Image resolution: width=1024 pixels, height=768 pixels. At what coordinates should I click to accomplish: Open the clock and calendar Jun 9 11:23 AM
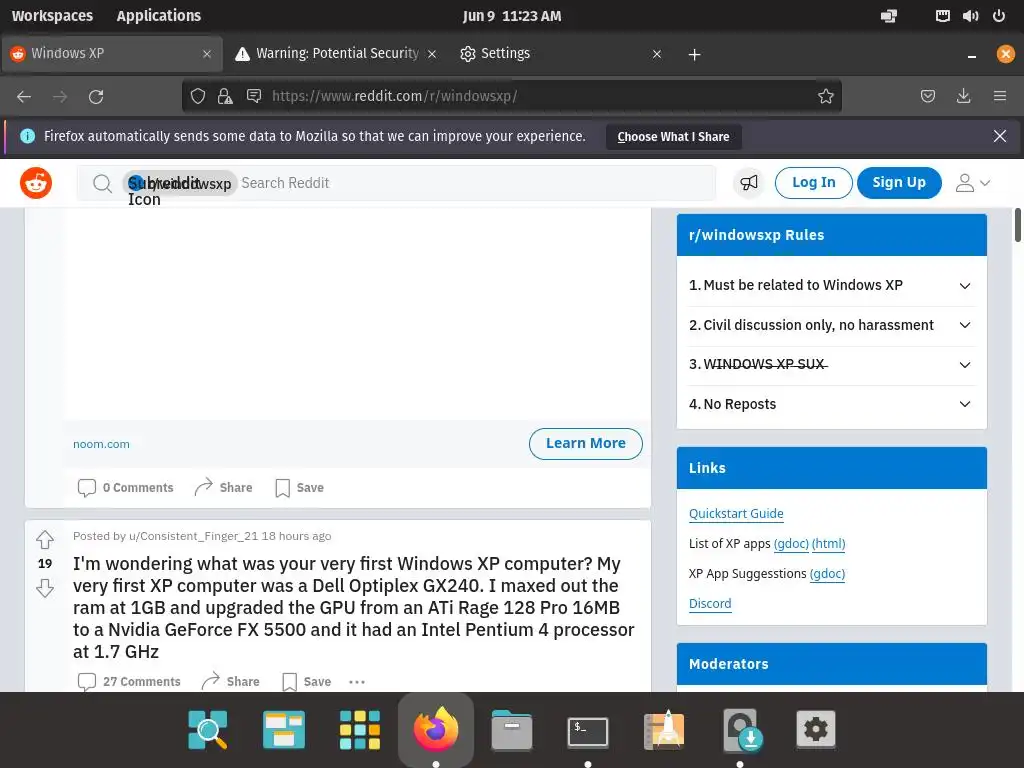[512, 16]
